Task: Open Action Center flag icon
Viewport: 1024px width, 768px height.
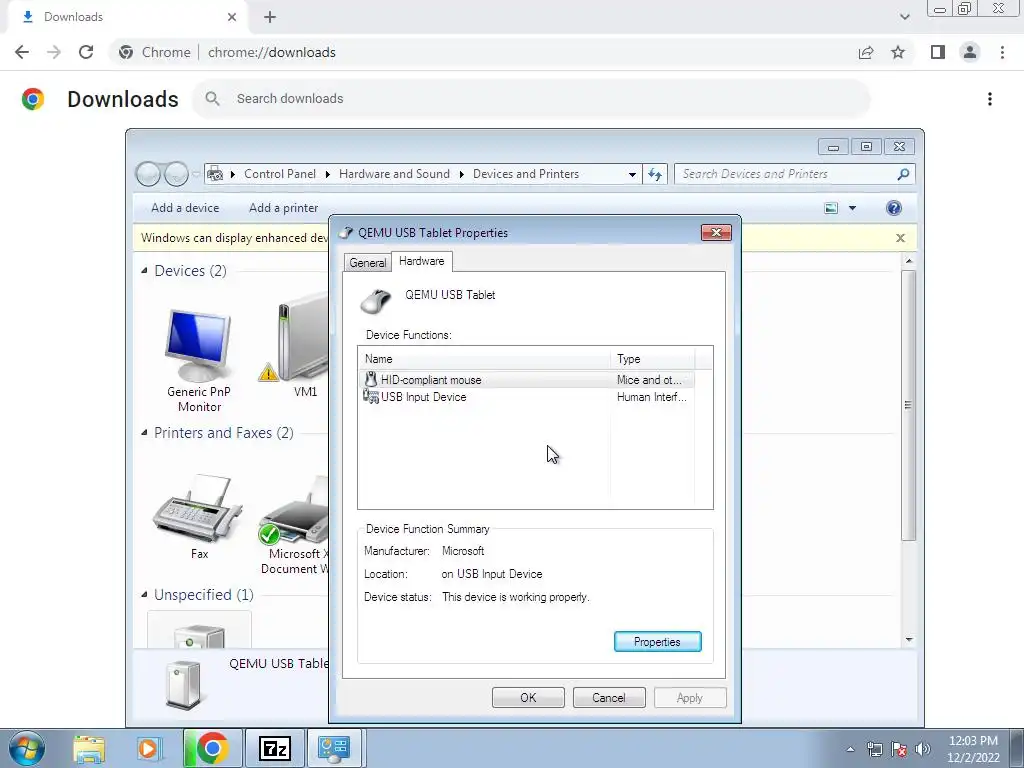Action: click(x=899, y=749)
